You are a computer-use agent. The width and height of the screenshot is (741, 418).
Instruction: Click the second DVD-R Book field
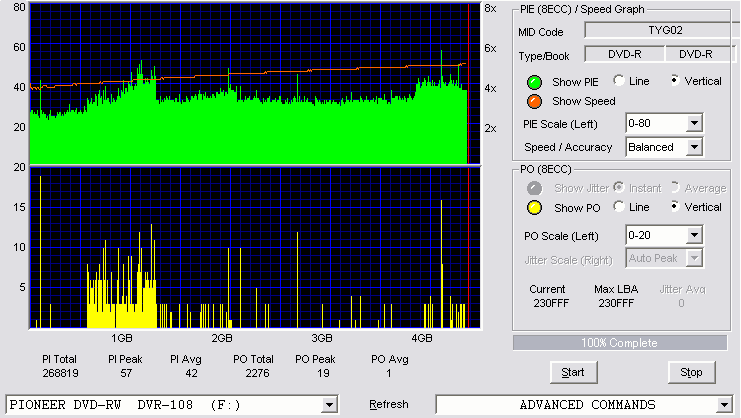[700, 54]
